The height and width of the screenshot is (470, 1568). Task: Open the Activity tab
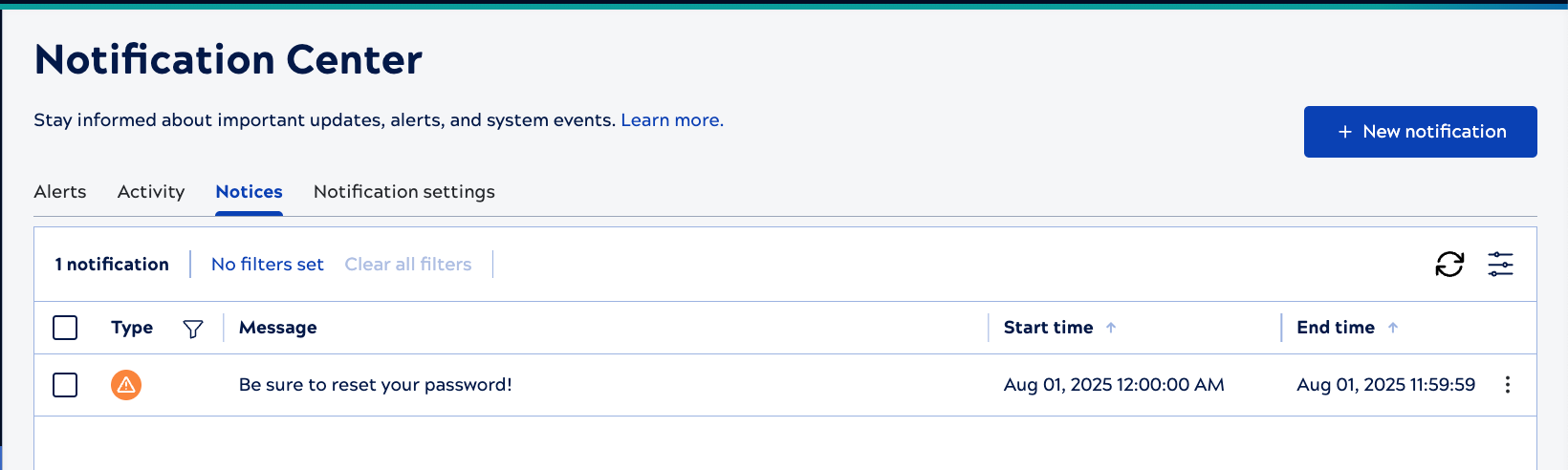151,192
